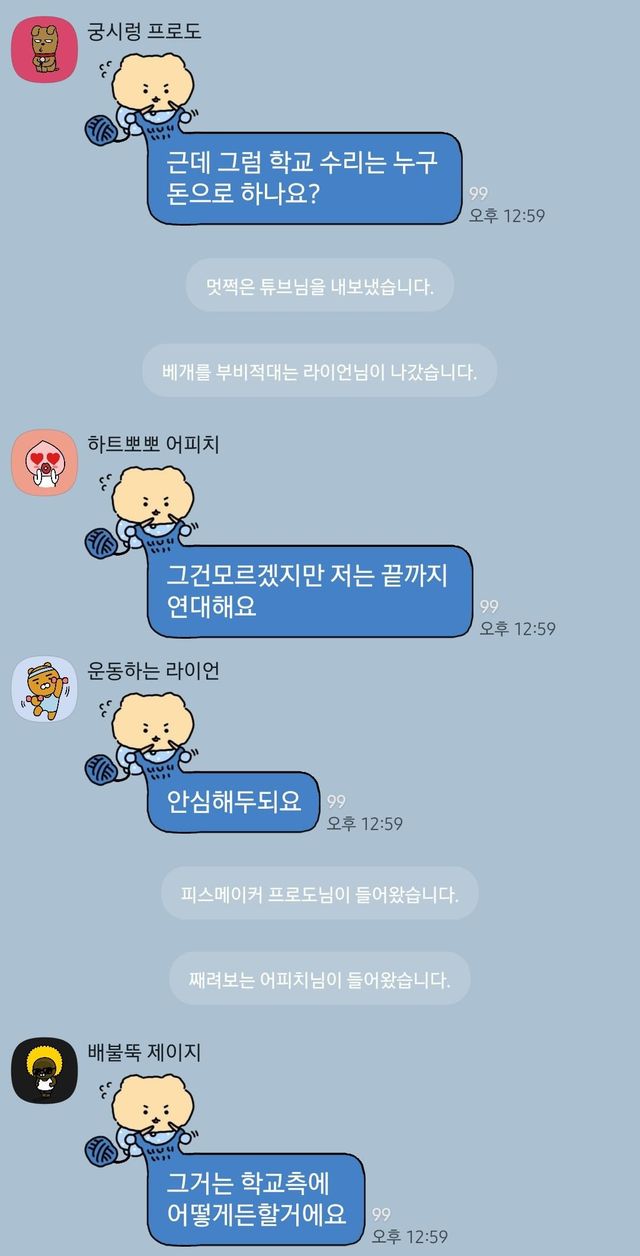The height and width of the screenshot is (1256, 640).
Task: Open 하트뽀뽀 어피치 profile avatar
Action: tap(44, 462)
